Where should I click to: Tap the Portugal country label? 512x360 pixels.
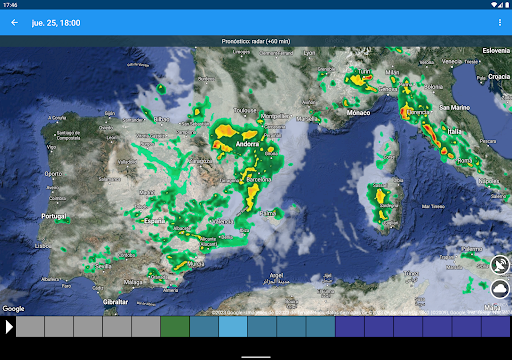(x=54, y=216)
